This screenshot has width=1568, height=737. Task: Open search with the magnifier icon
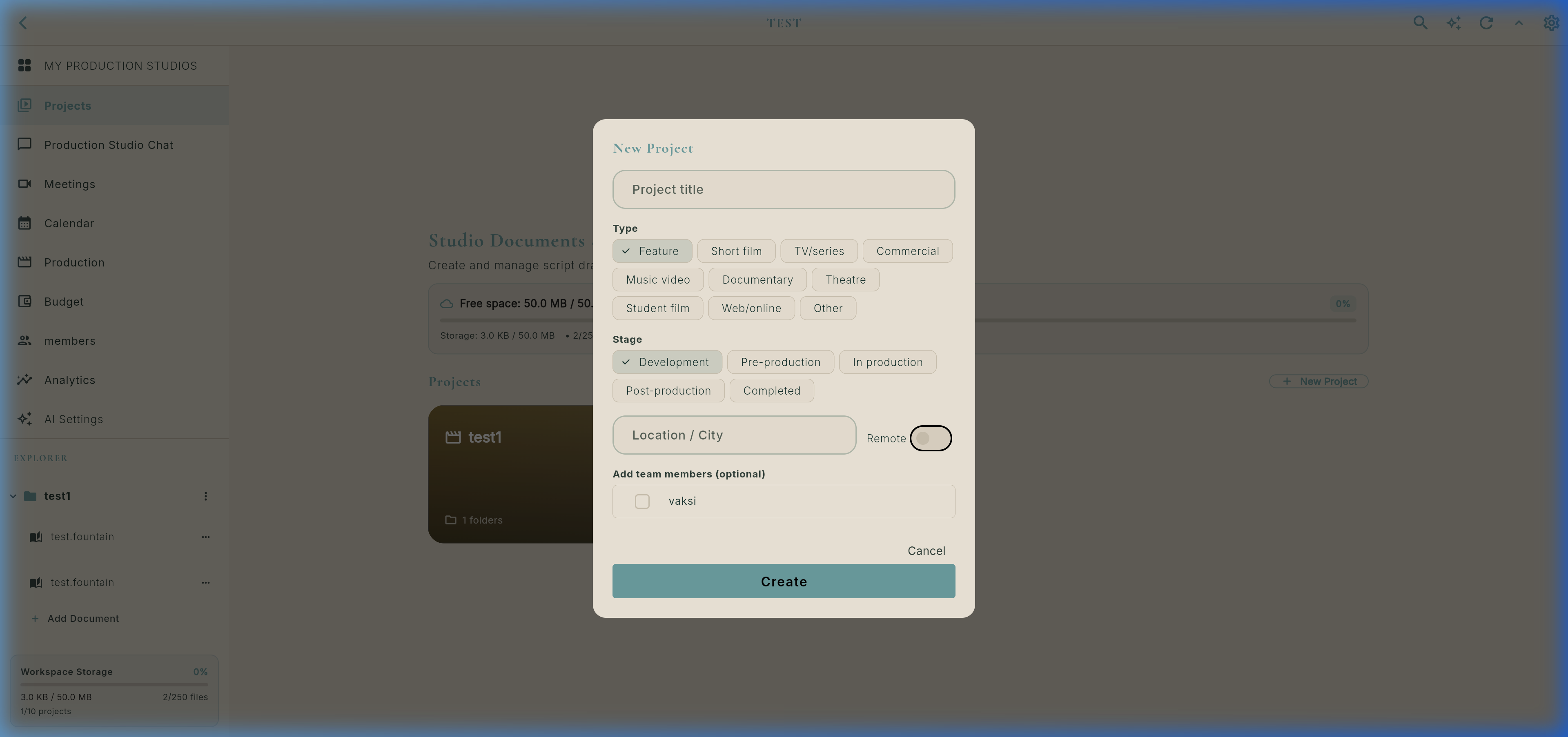tap(1420, 22)
